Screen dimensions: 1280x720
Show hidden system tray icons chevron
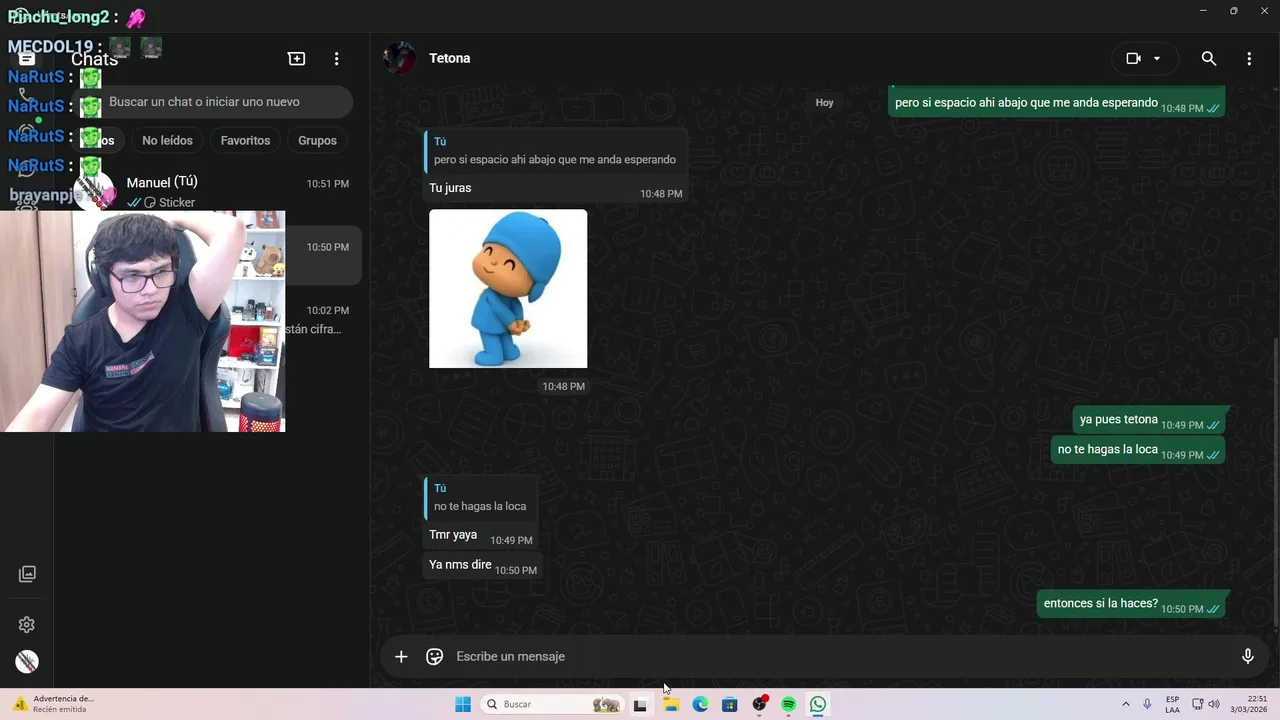coord(1126,704)
